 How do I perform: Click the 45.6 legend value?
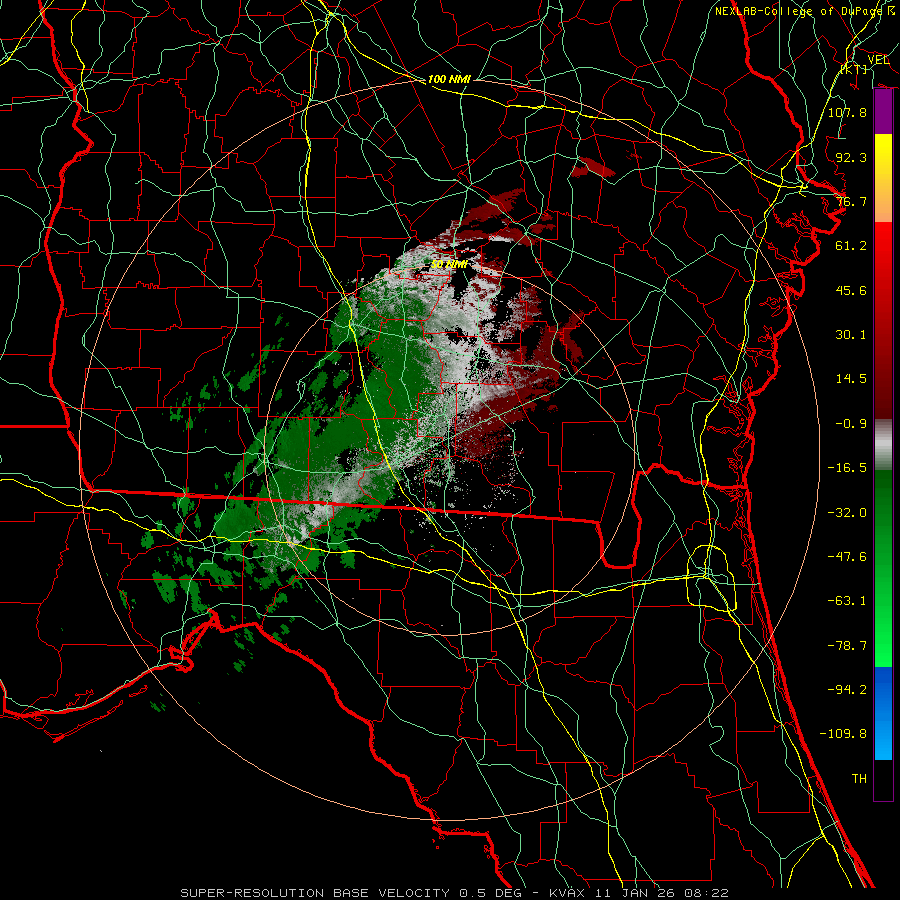[x=851, y=290]
